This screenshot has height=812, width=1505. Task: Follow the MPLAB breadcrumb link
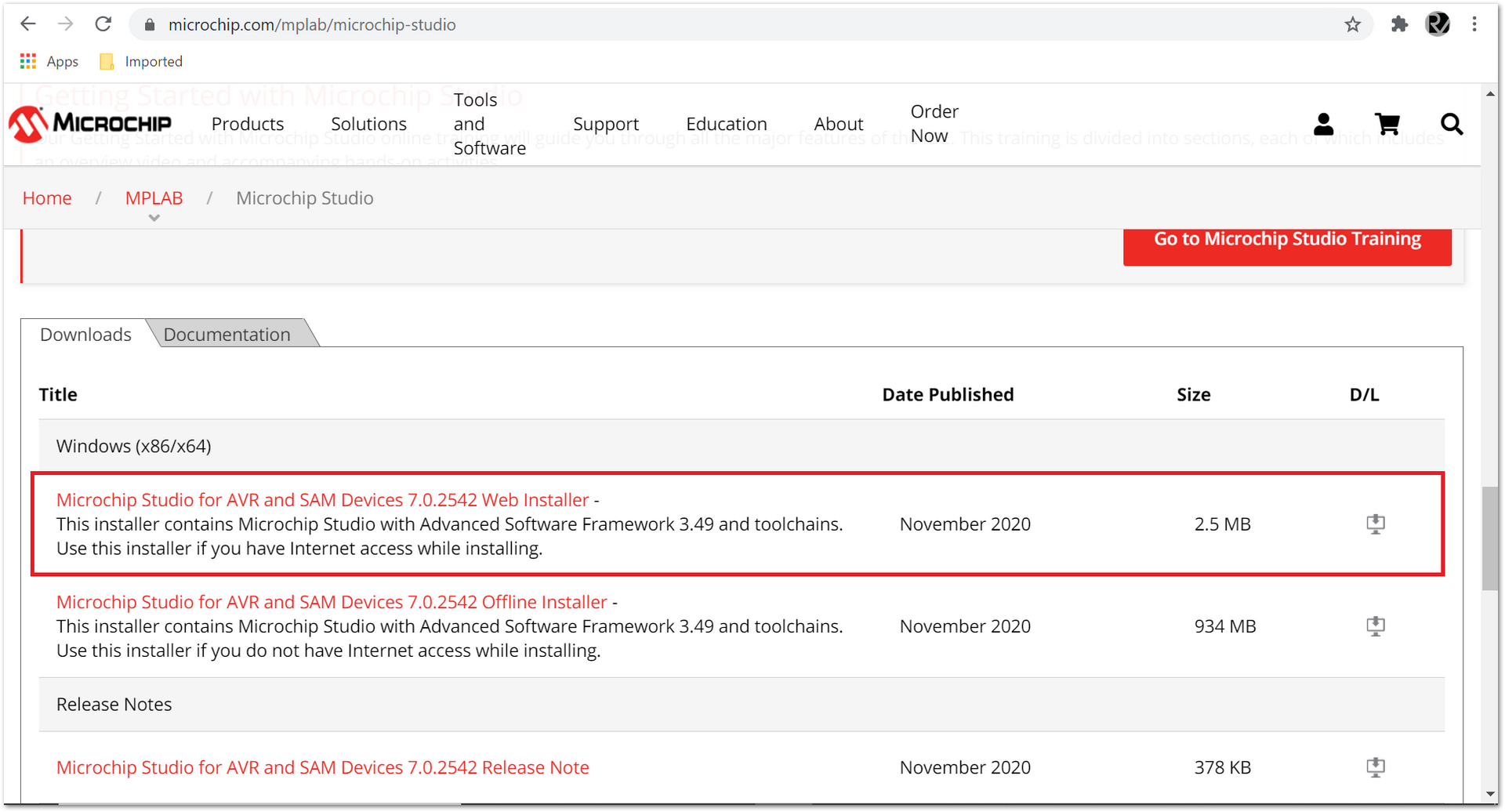[x=154, y=198]
